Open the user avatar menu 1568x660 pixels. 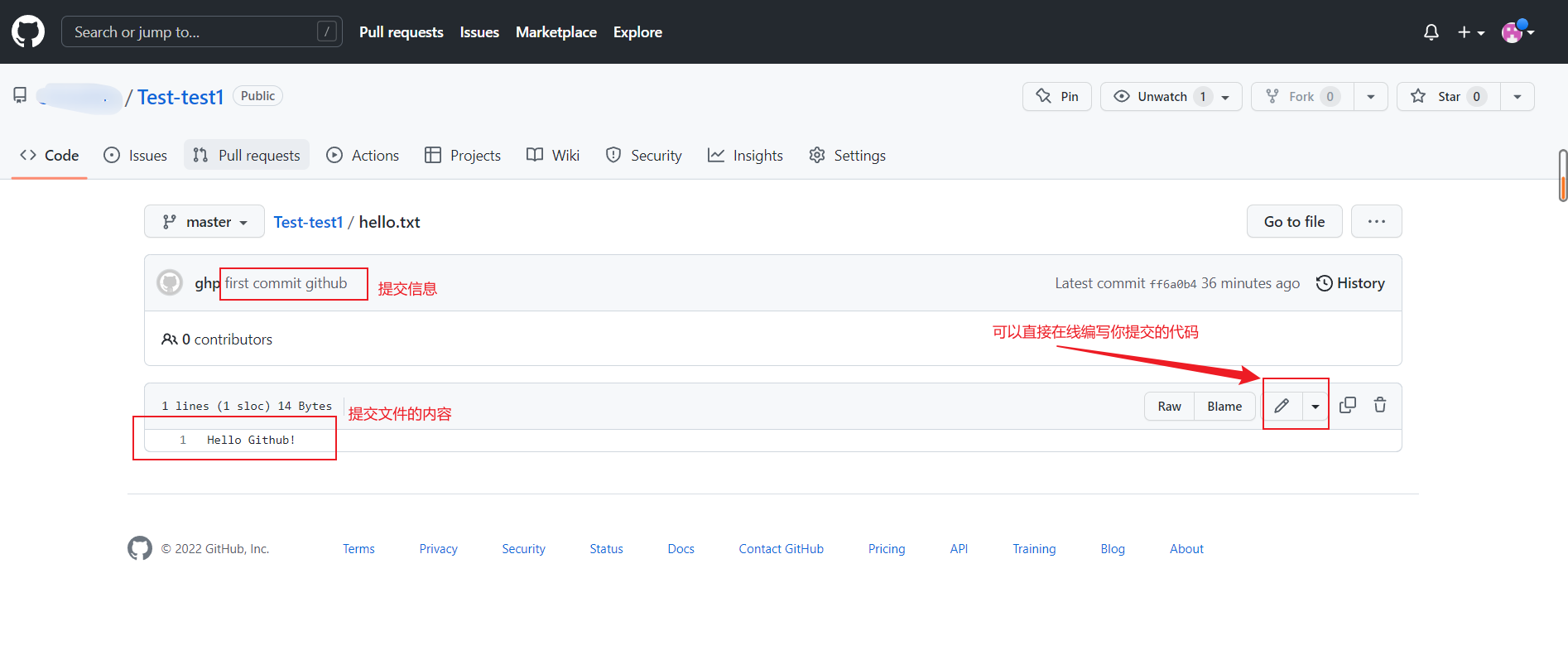1518,31
